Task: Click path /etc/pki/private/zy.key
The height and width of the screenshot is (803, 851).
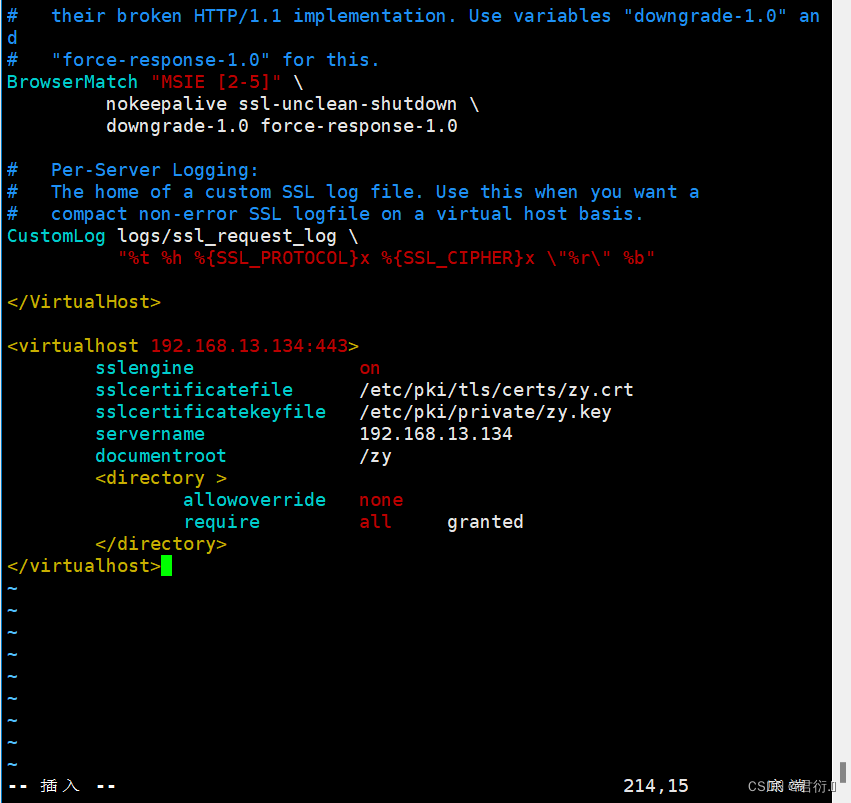Action: pyautogui.click(x=485, y=412)
